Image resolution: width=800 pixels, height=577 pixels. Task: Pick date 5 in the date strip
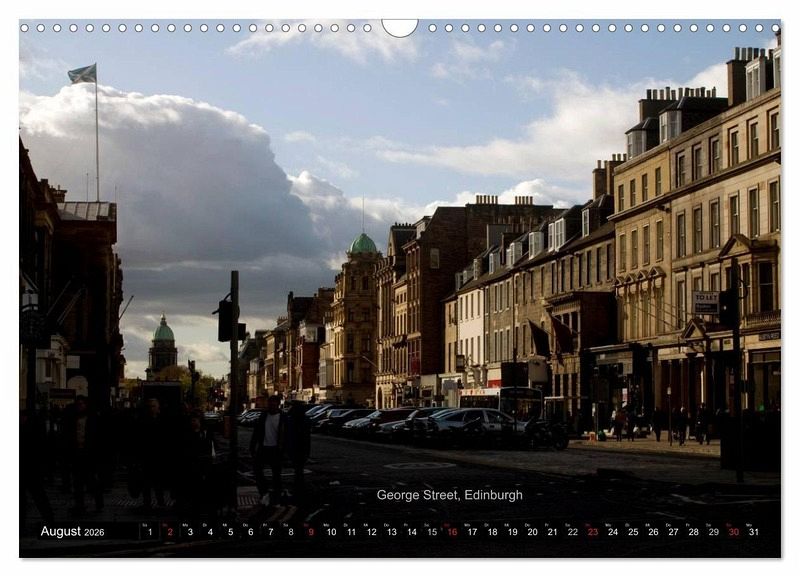[x=231, y=532]
